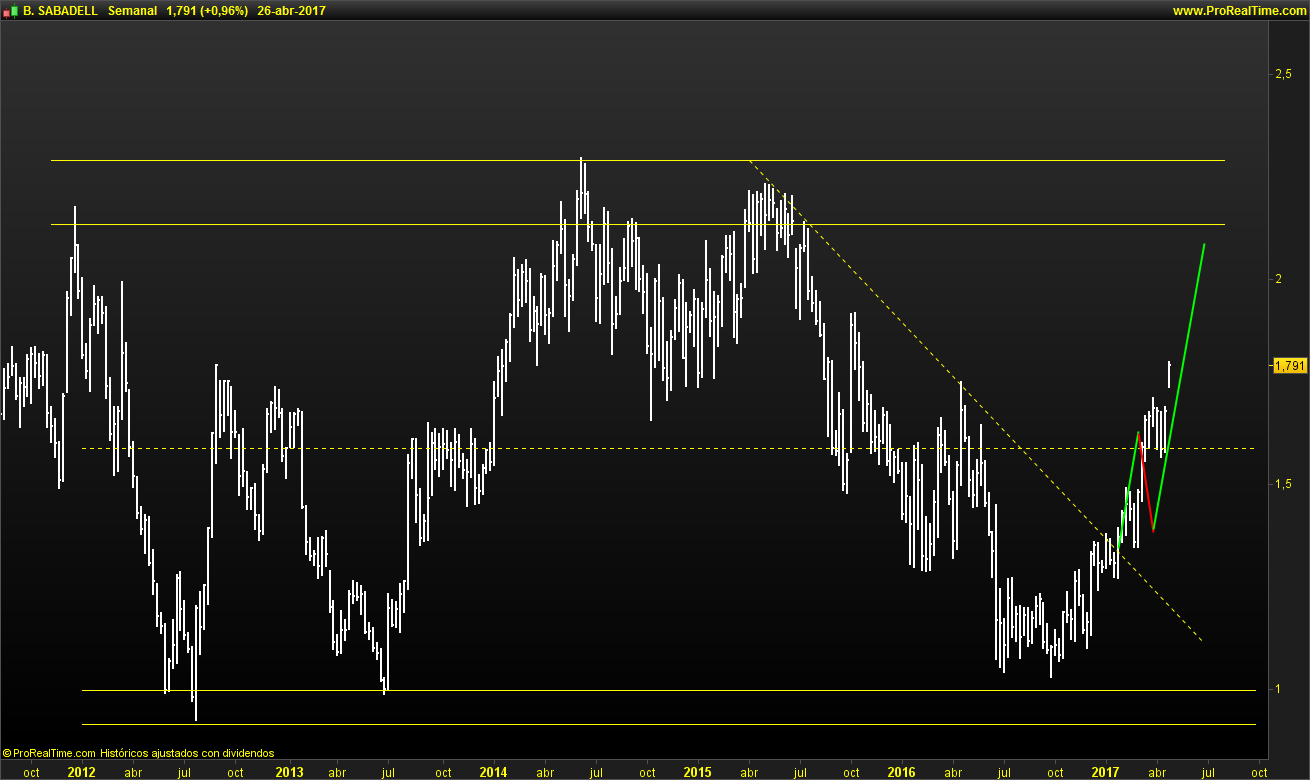Click the 2013 year label on time axis
Screen dimensions: 1310x780
pyautogui.click(x=289, y=772)
